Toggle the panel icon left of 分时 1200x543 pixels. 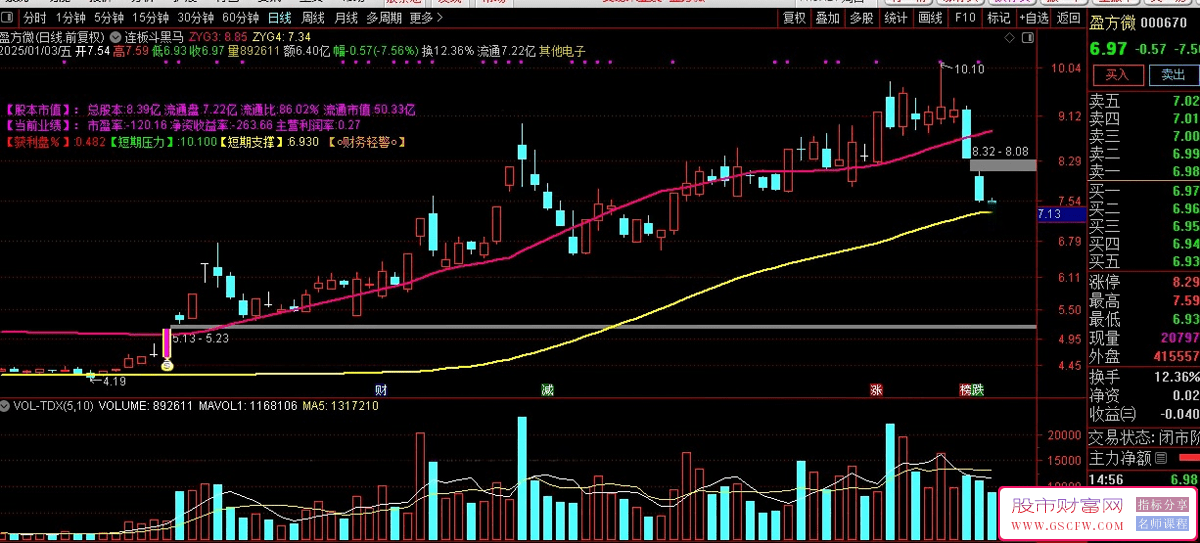coord(9,18)
